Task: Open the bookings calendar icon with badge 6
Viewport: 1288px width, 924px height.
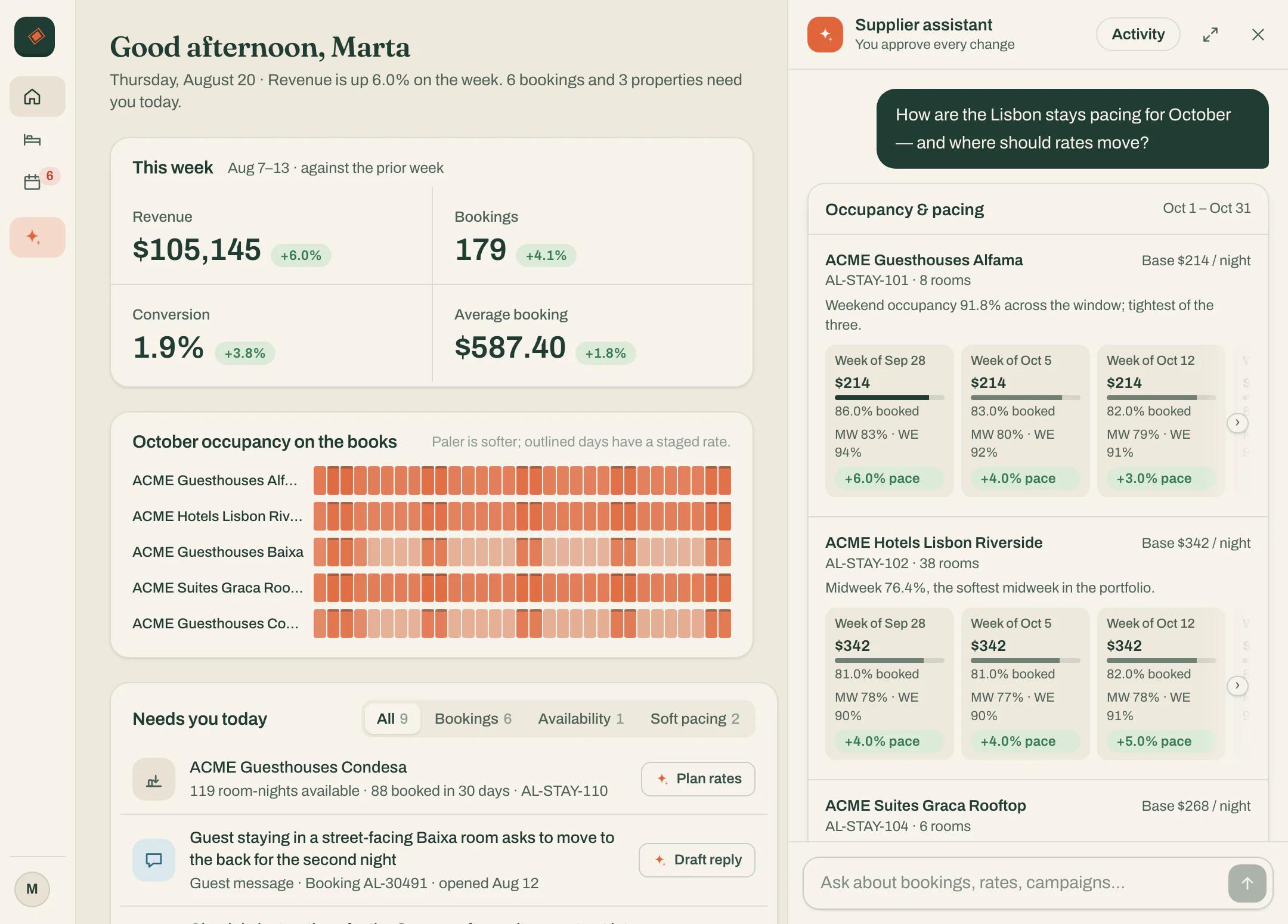Action: click(32, 182)
